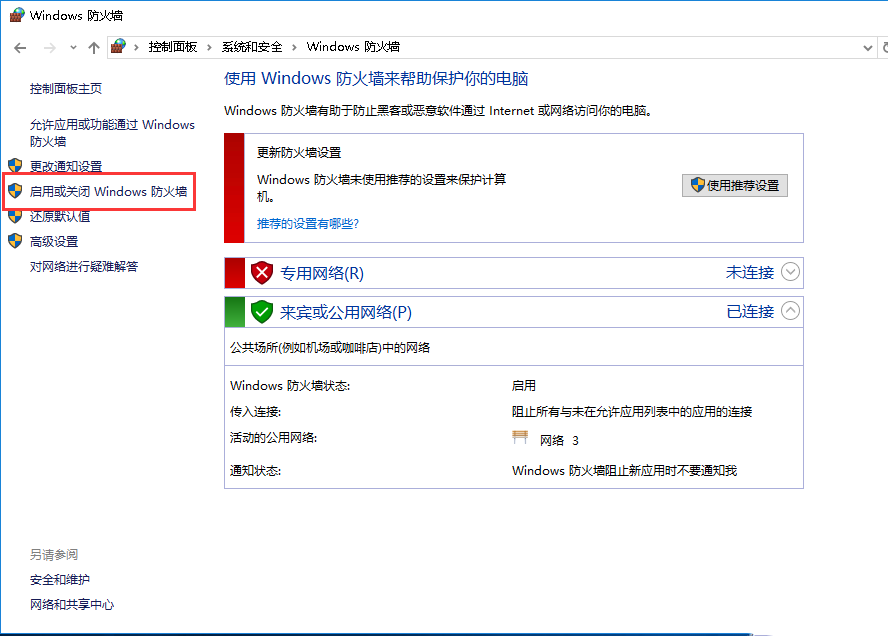Open 控制面板主页 link

[66, 88]
